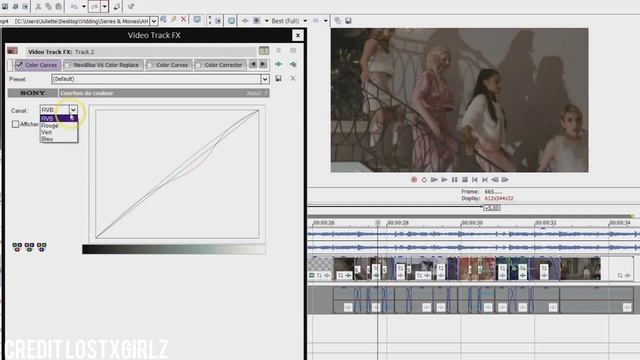Viewport: 640px width, 360px height.
Task: Choose Vert from the Canal list
Action: pyautogui.click(x=59, y=132)
